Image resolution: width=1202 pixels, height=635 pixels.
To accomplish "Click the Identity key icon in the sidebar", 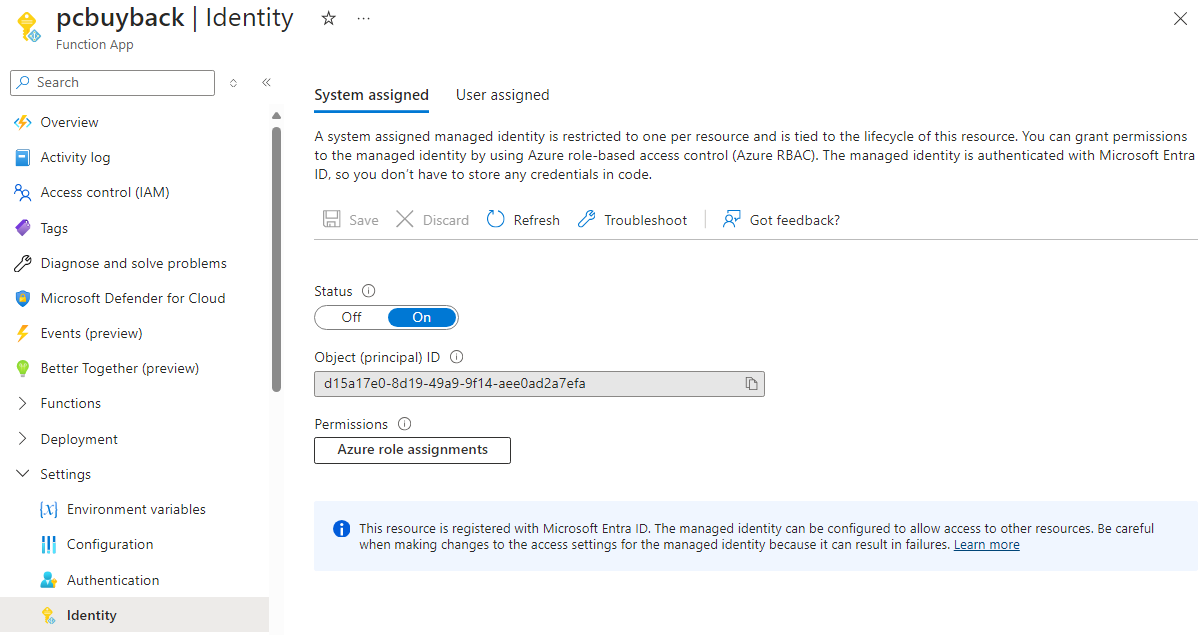I will [48, 615].
